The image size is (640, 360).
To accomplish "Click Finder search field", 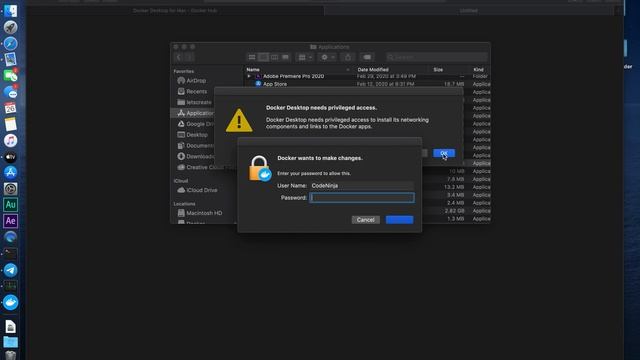I will (x=436, y=57).
